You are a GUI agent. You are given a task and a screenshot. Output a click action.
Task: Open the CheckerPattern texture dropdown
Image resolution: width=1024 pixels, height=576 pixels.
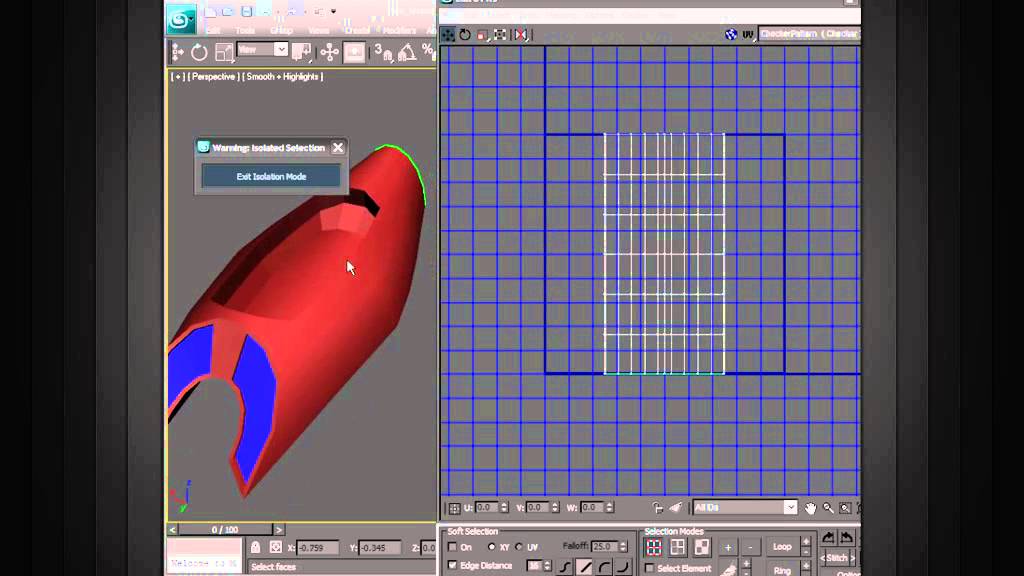(809, 34)
